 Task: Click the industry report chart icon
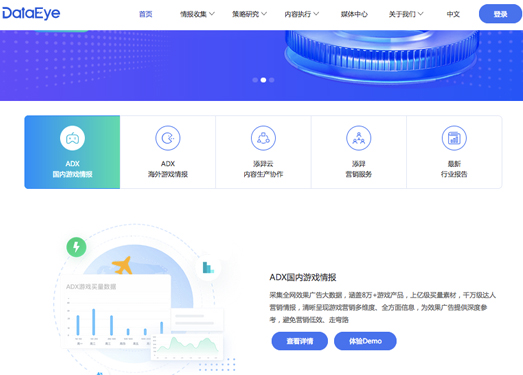pyautogui.click(x=454, y=138)
